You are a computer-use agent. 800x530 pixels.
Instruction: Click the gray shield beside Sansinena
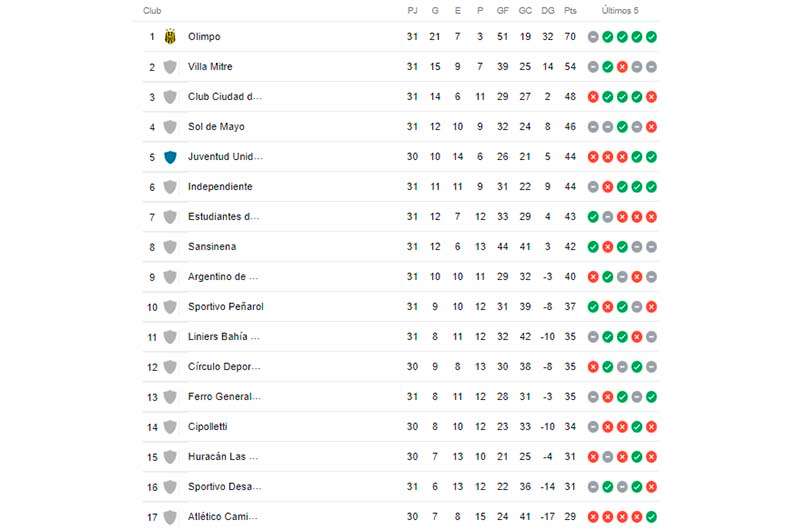(170, 247)
